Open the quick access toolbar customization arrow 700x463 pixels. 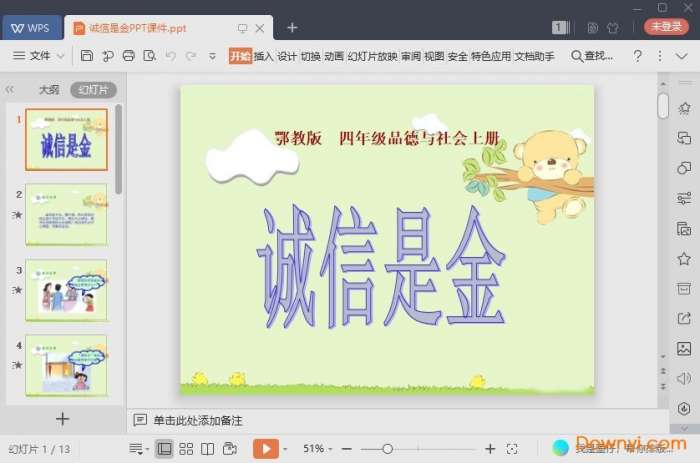[212, 56]
